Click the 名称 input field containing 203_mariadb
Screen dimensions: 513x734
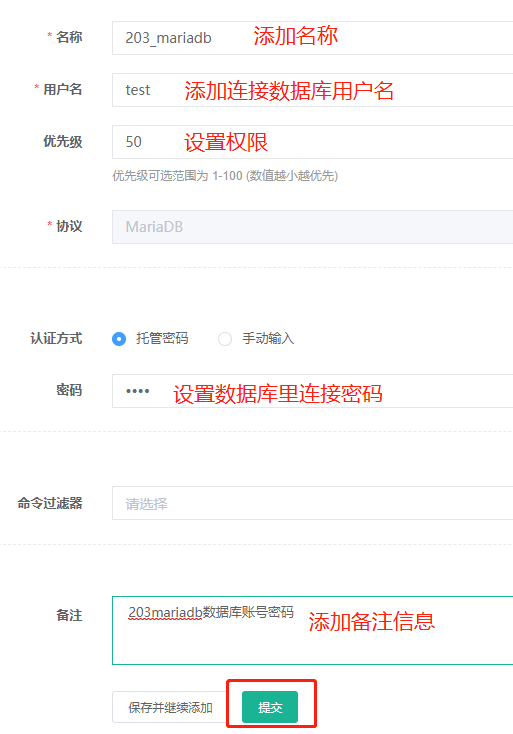pyautogui.click(x=313, y=38)
